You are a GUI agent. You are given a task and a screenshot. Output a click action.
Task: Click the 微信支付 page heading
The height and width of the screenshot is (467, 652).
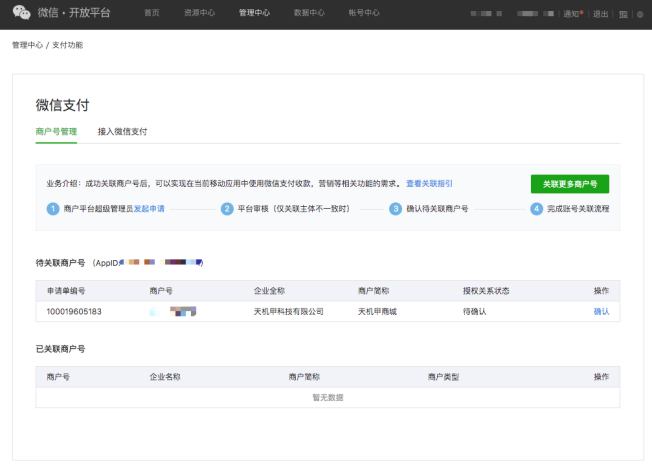(x=62, y=105)
